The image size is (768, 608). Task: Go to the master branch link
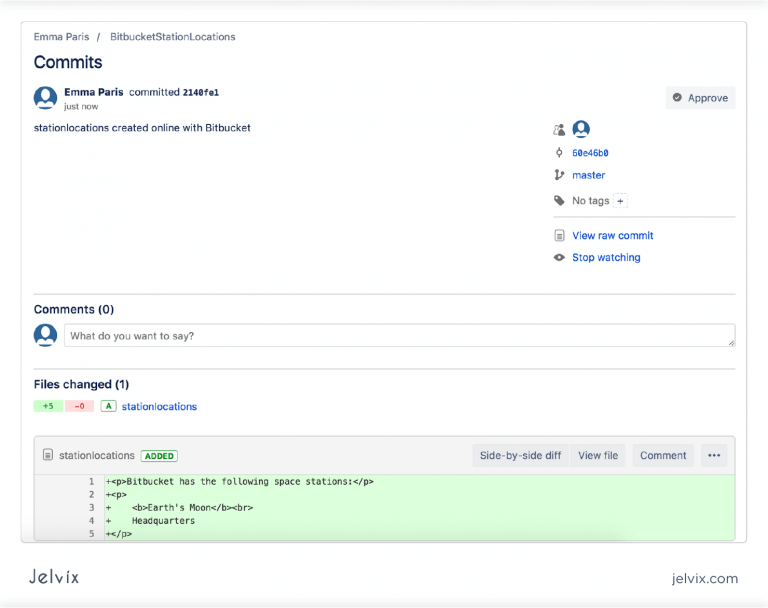pos(588,175)
